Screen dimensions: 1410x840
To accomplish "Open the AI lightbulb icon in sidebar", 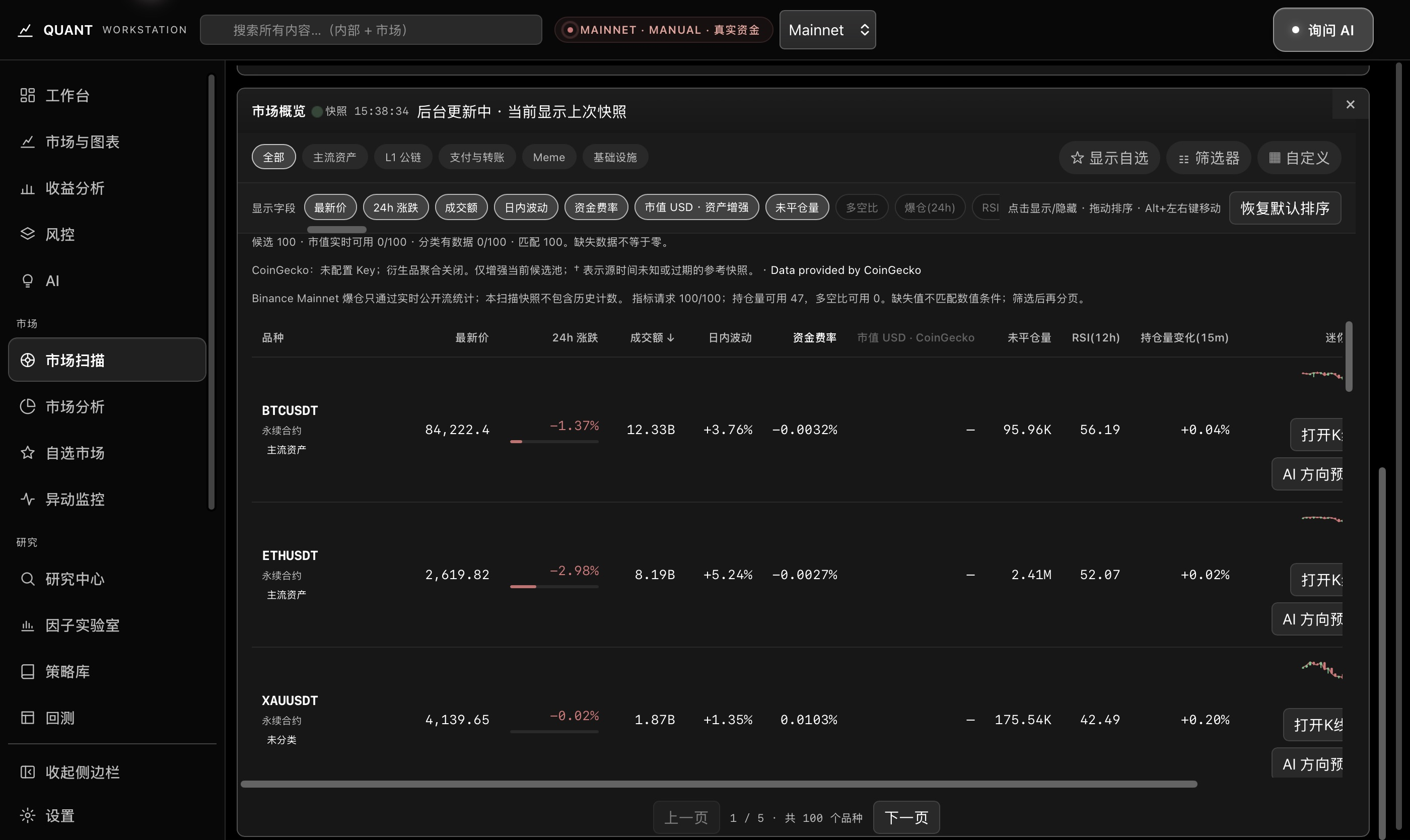I will [x=27, y=281].
